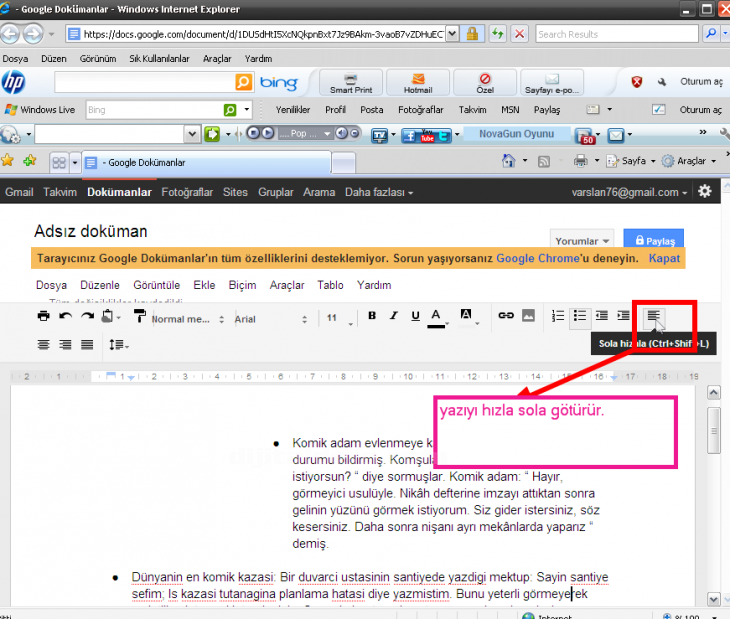Toggle italic formatting

pos(394,316)
